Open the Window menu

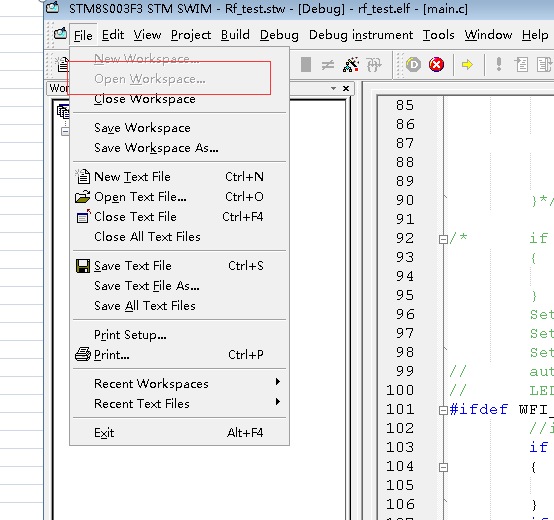[488, 35]
